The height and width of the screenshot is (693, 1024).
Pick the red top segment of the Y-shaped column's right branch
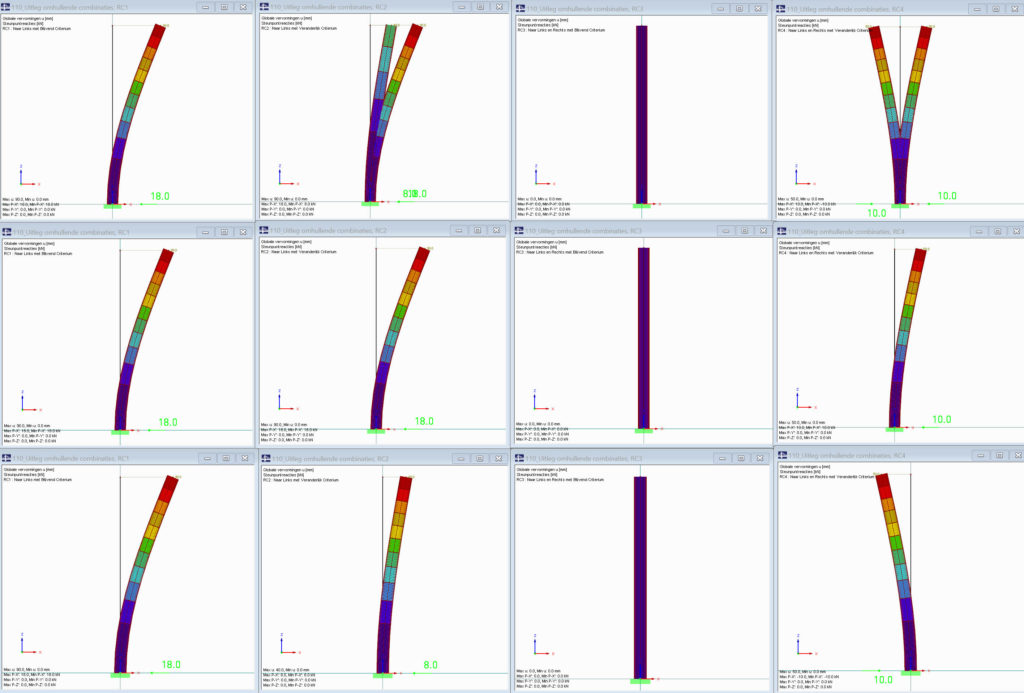click(x=925, y=36)
